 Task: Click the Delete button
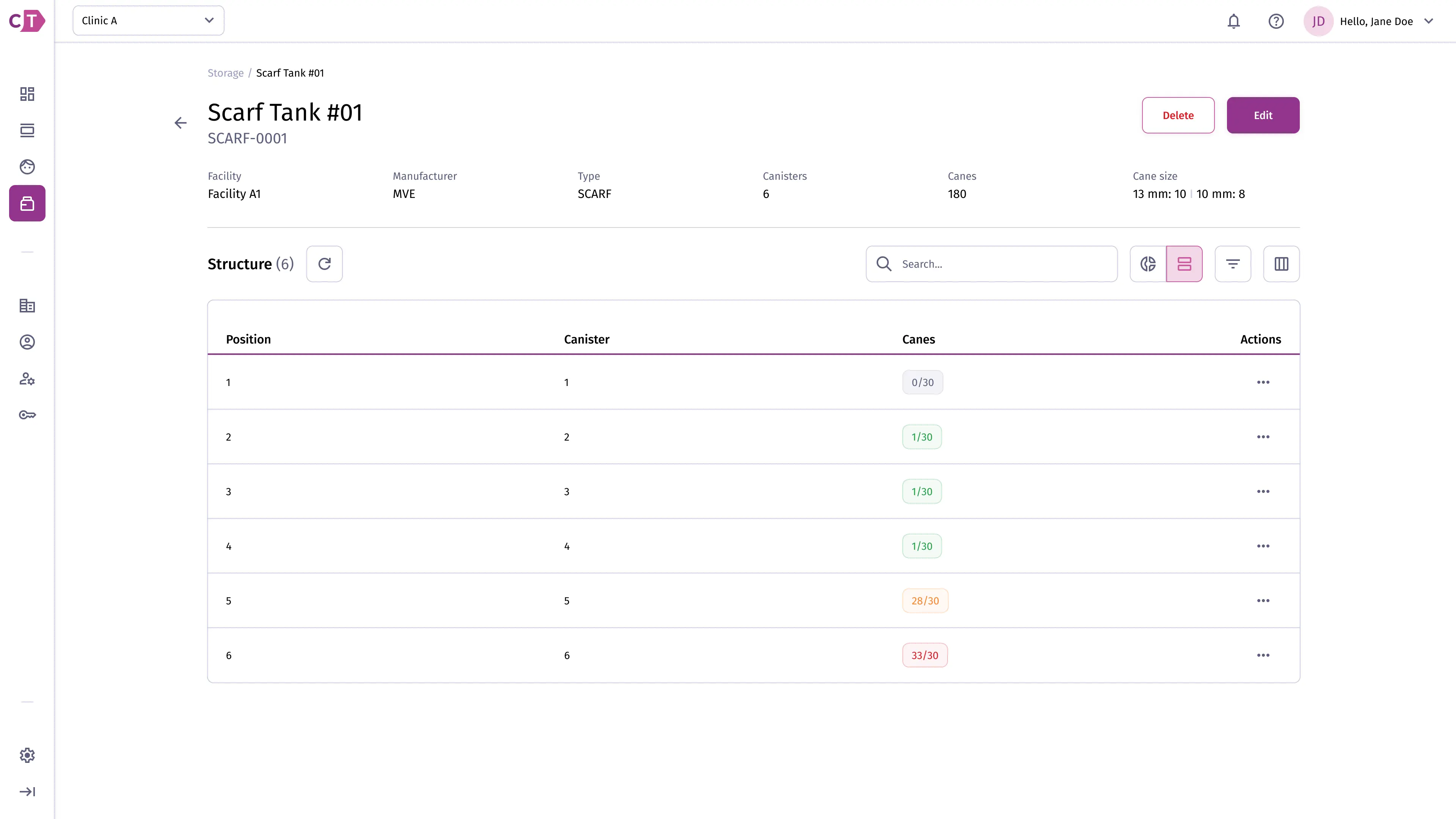pos(1178,115)
